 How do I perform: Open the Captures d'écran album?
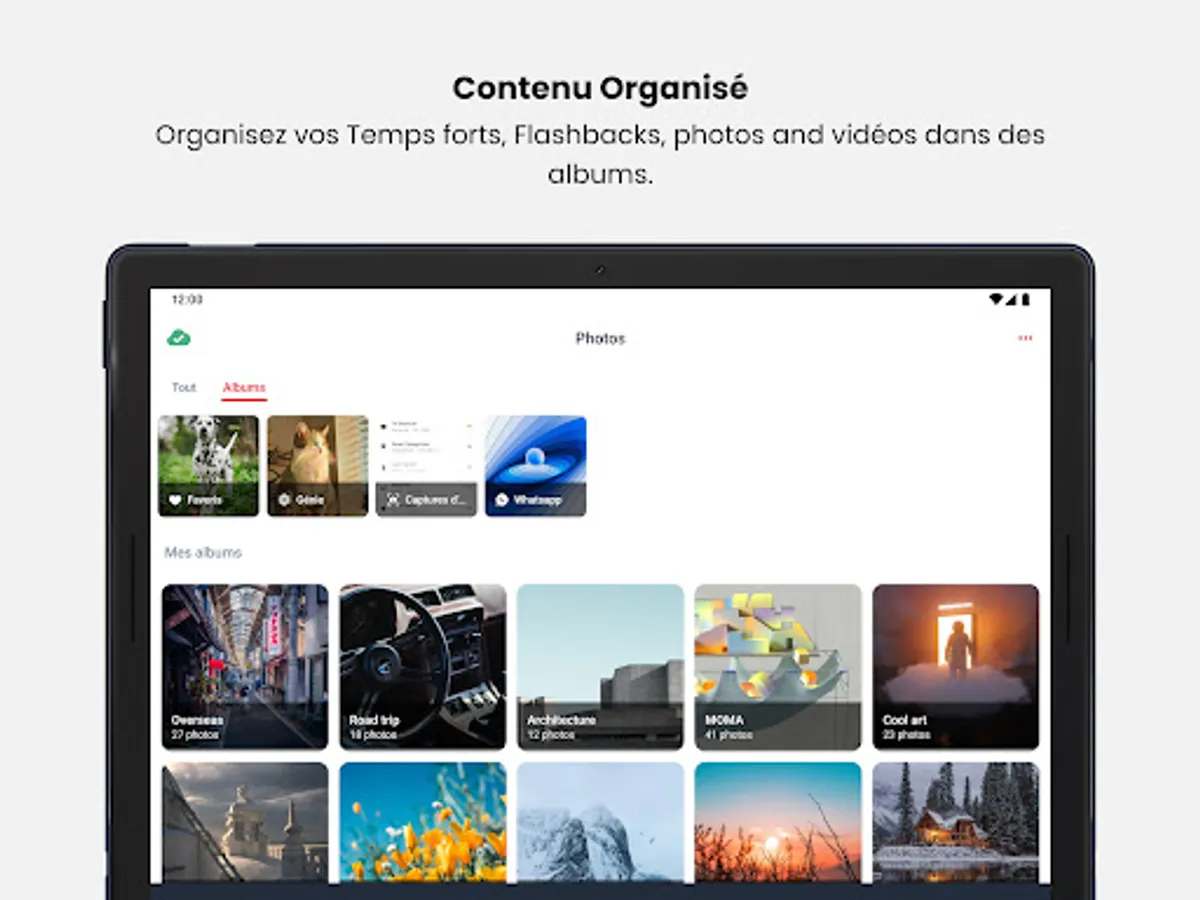426,466
